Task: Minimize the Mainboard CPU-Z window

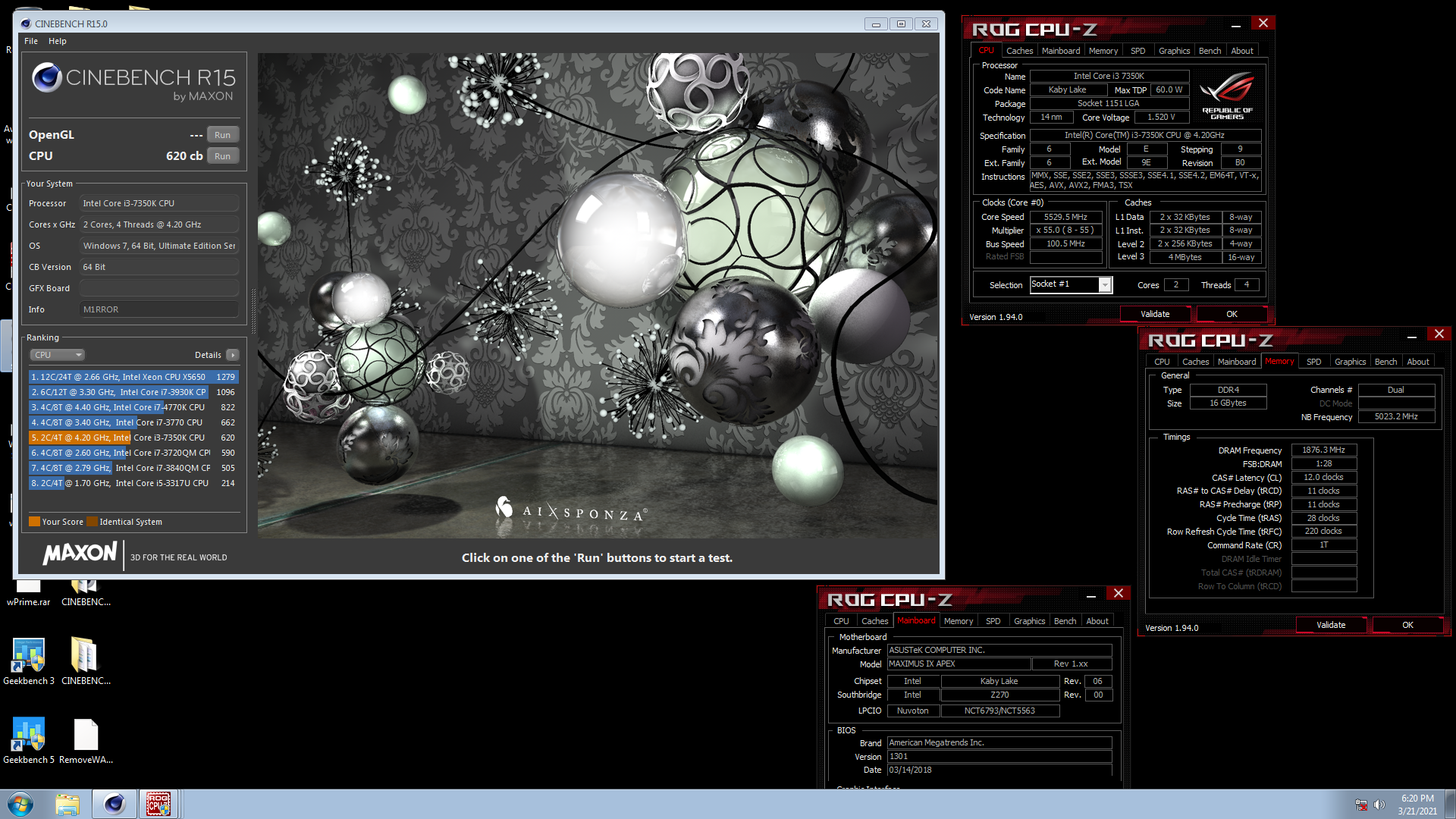Action: [x=1090, y=596]
